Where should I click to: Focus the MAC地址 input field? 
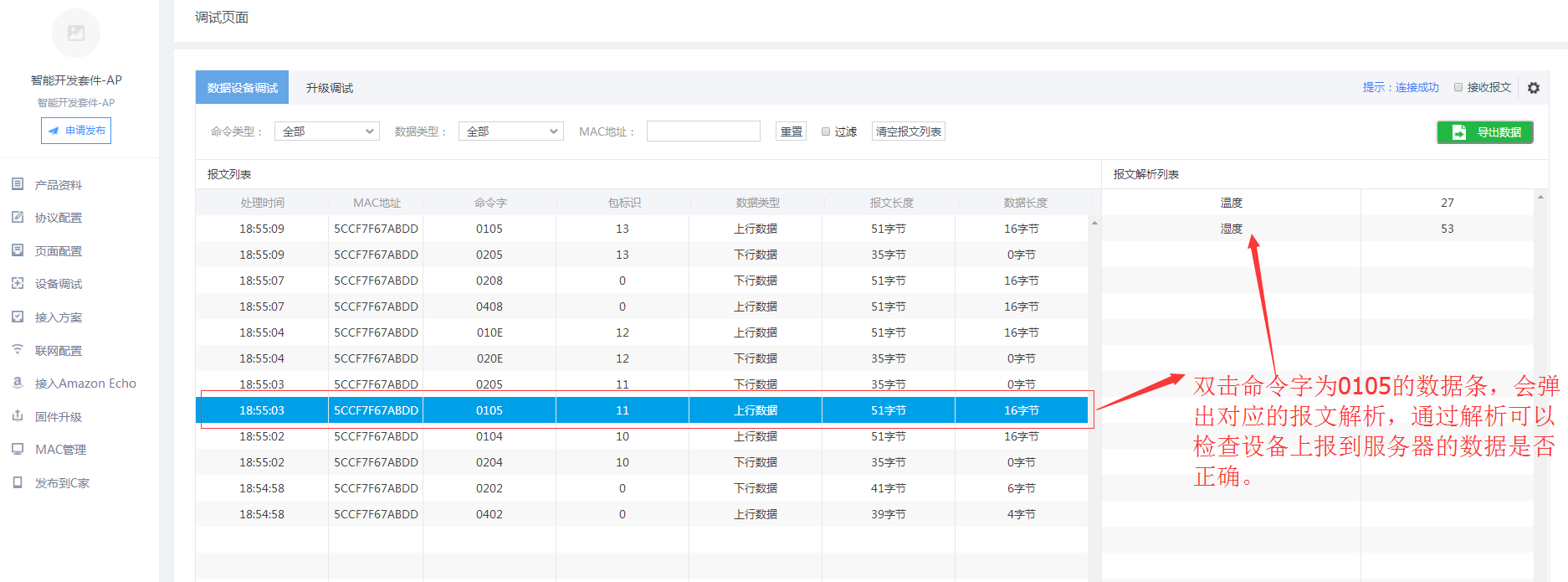(x=704, y=131)
